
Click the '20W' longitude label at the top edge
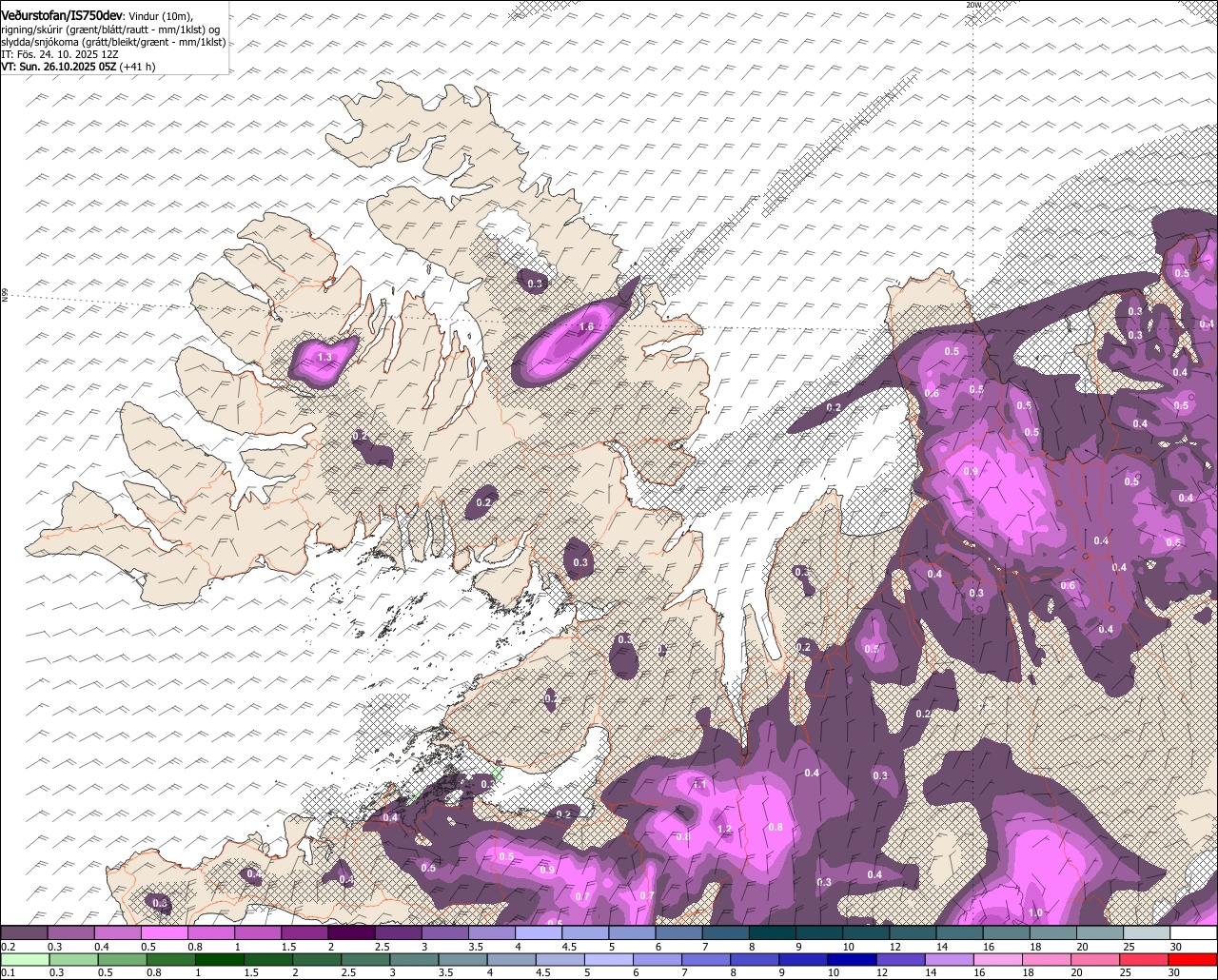tap(972, 5)
